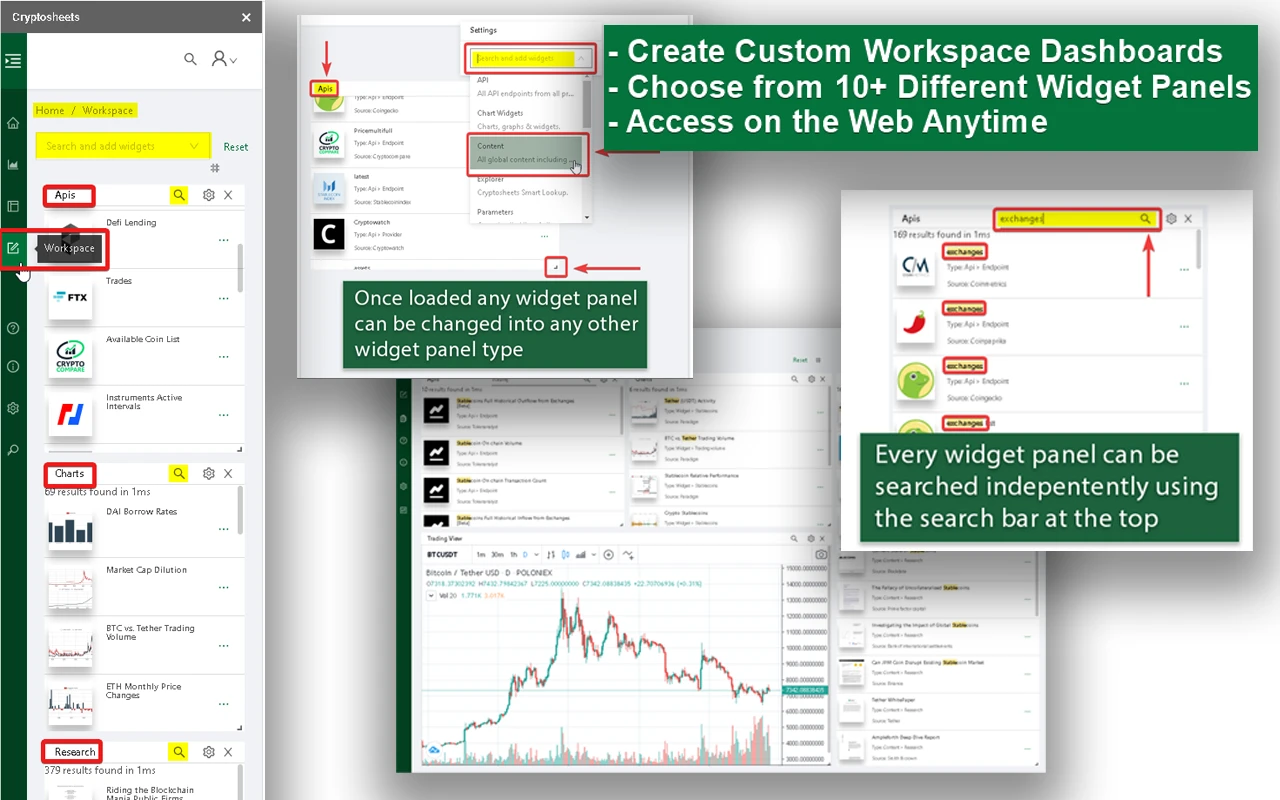Viewport: 1280px width, 800px height.
Task: Select the 30m interval in Trading View
Action: (498, 554)
